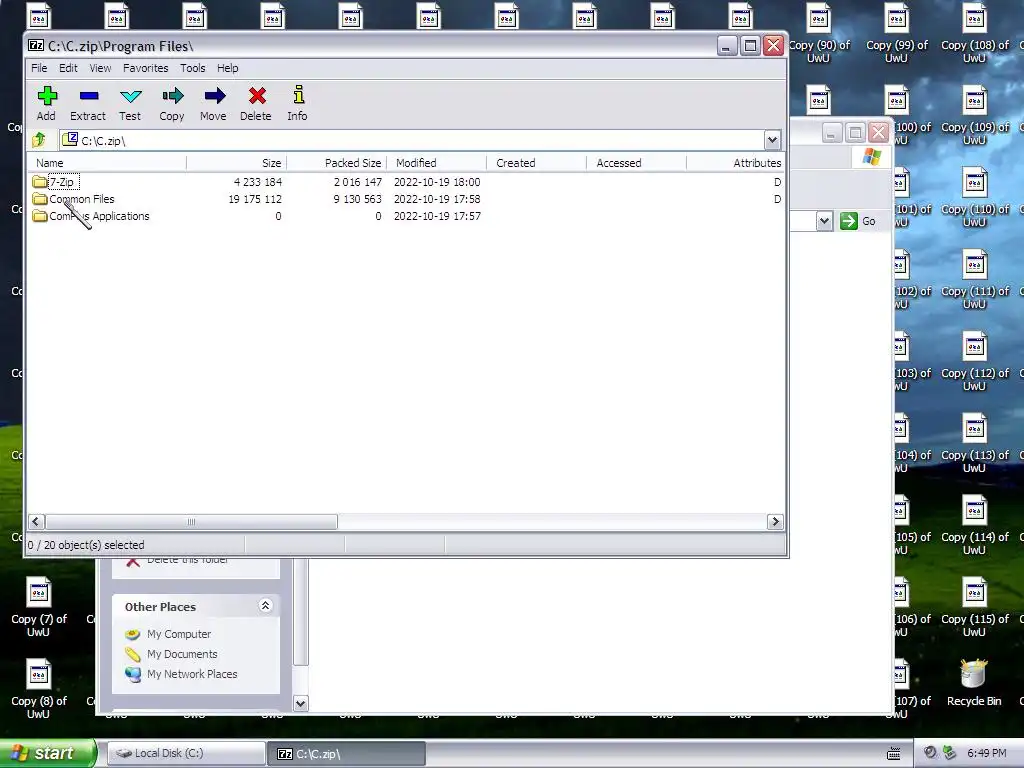The image size is (1024, 768).
Task: Sort by Modified column header
Action: coord(436,163)
